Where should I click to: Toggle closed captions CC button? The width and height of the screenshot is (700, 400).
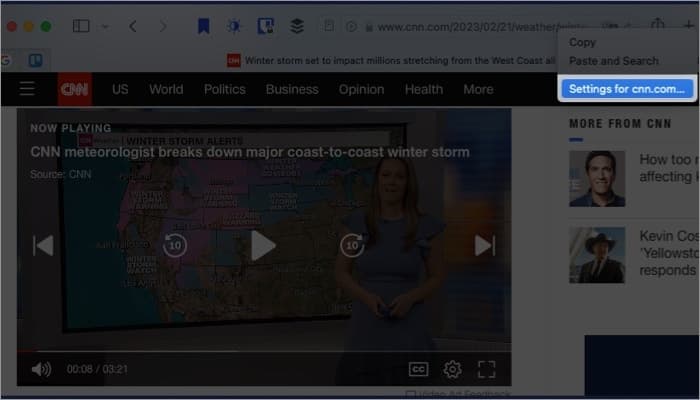pos(418,369)
